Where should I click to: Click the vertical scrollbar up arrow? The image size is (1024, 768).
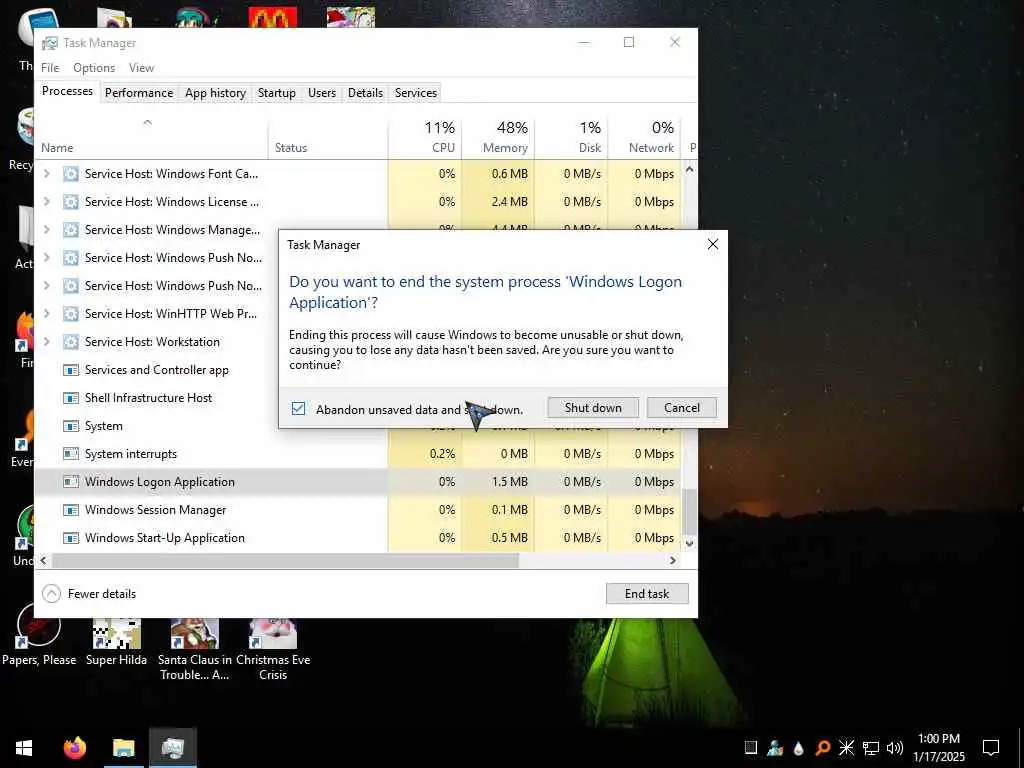690,169
